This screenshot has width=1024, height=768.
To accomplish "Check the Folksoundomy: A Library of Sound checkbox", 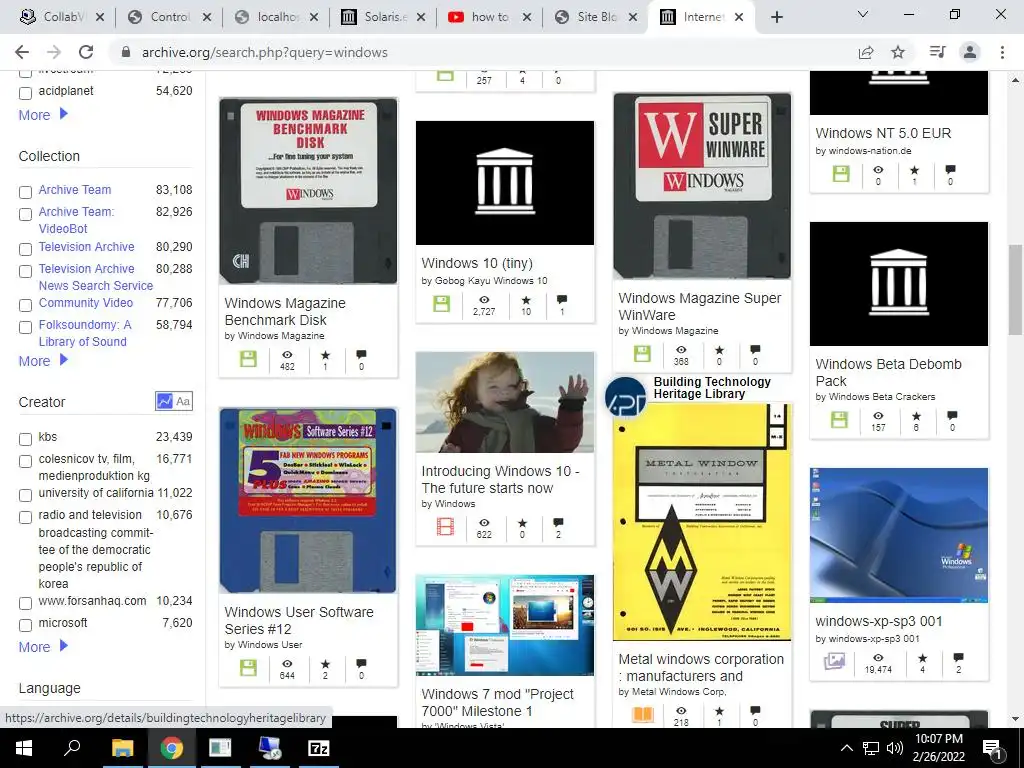I will [25, 327].
